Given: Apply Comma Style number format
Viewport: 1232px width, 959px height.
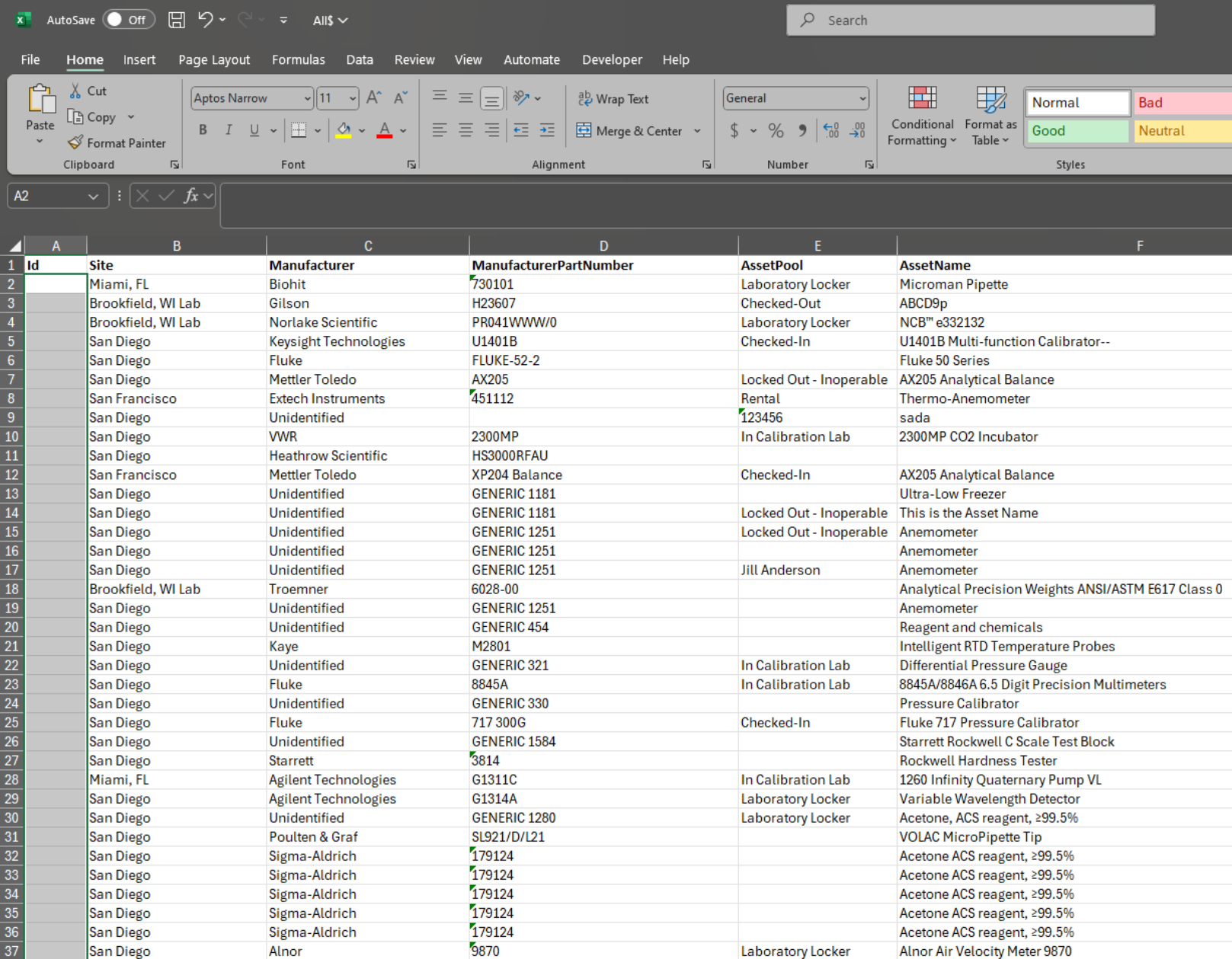Looking at the screenshot, I should pos(802,130).
